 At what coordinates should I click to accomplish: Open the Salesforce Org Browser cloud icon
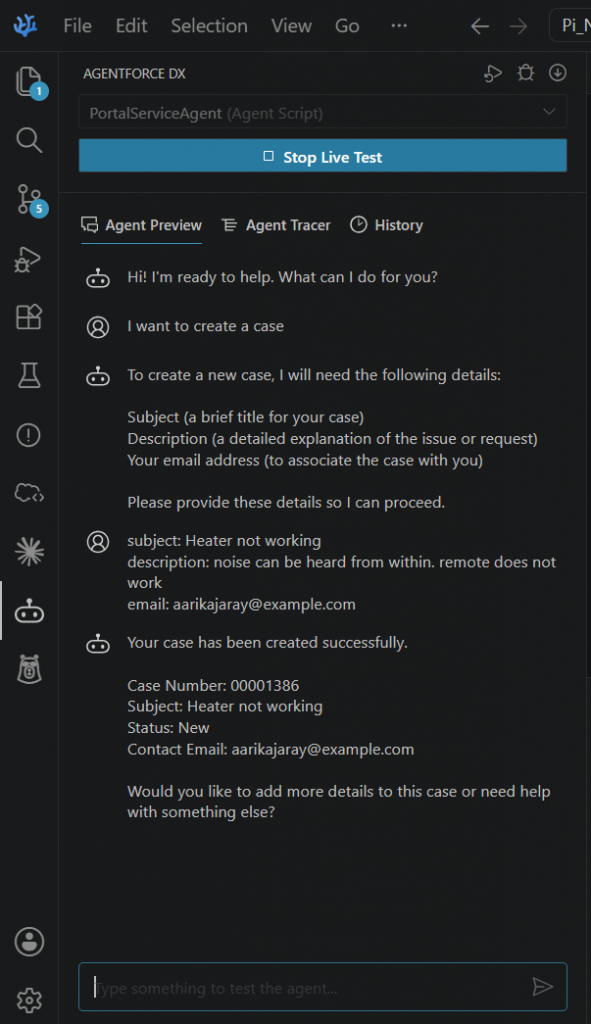click(x=29, y=493)
